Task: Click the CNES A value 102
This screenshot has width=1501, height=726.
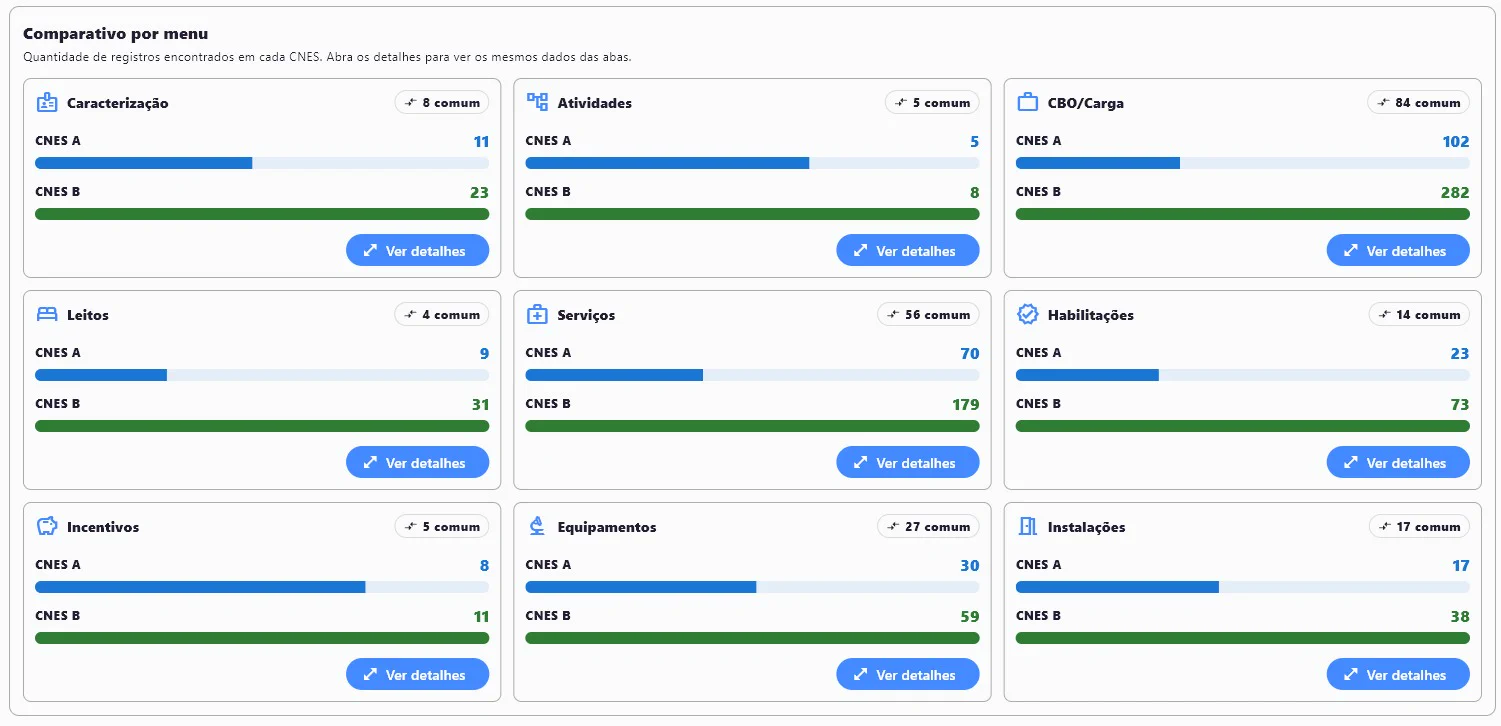Action: coord(1456,141)
